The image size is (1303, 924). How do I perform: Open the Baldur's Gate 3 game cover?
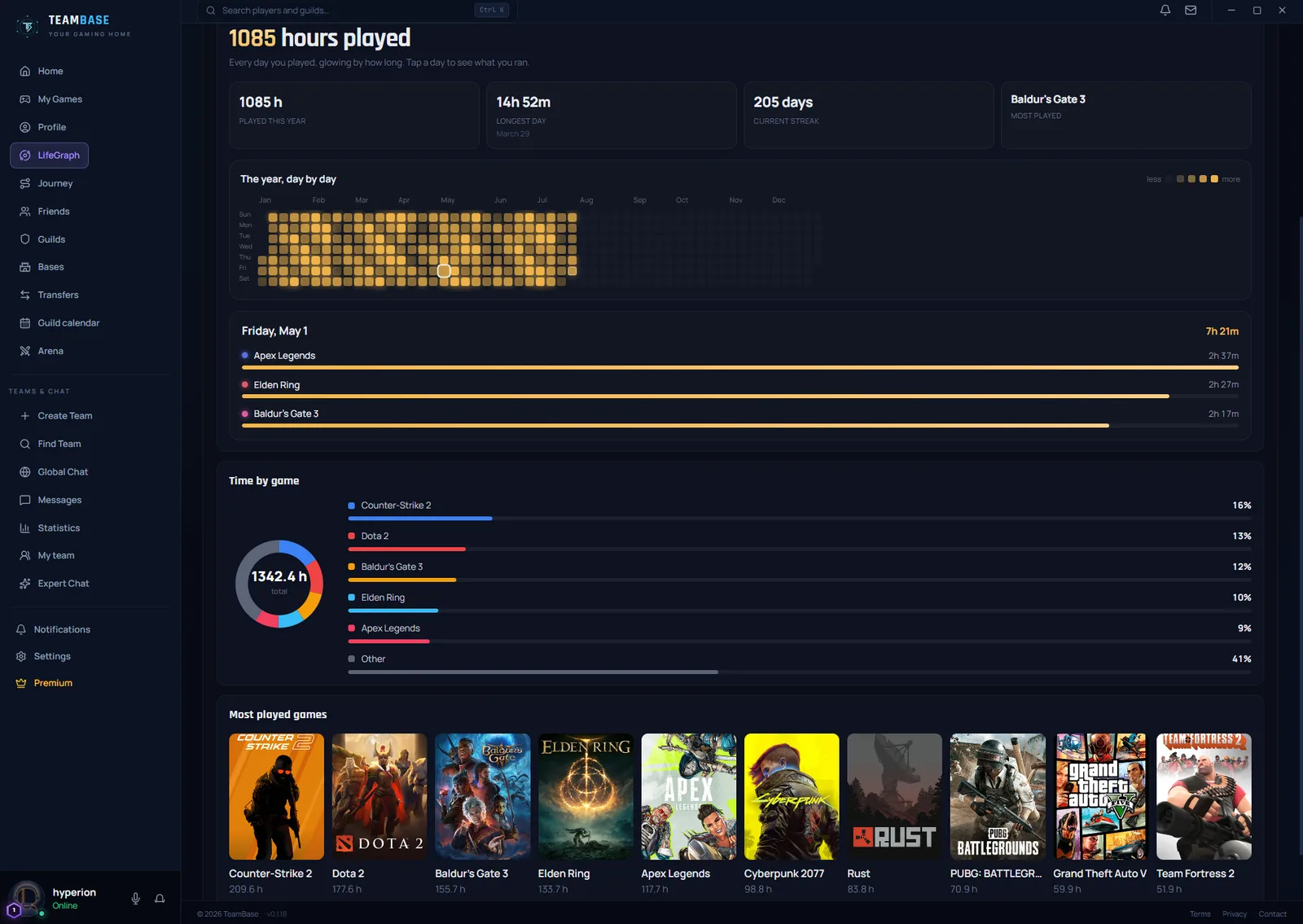pos(482,797)
